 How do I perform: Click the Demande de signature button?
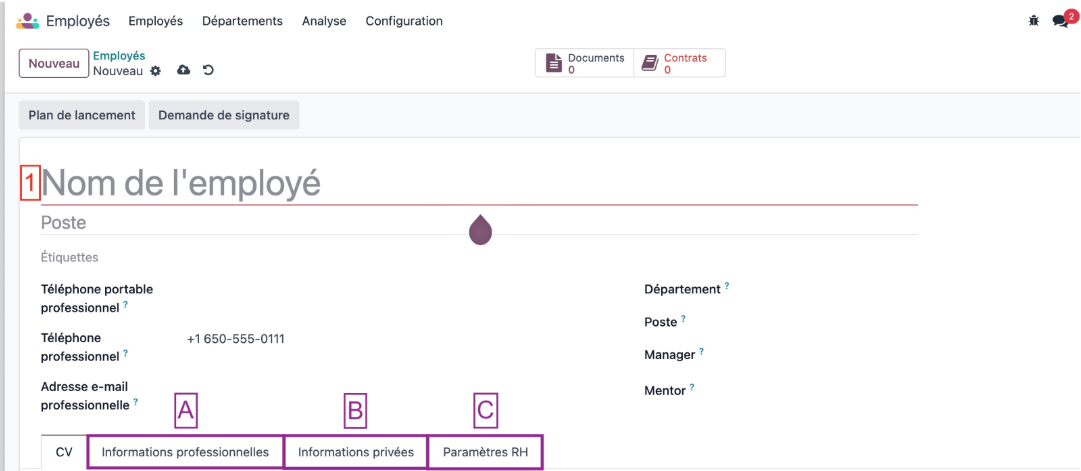coord(224,115)
